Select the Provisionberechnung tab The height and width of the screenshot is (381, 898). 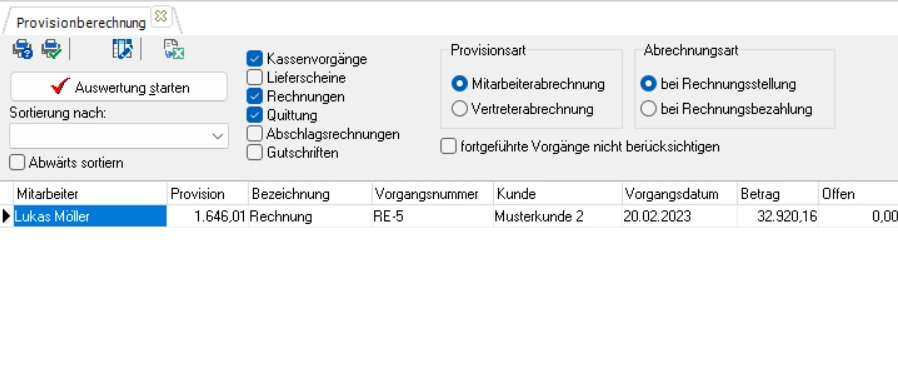[x=81, y=23]
